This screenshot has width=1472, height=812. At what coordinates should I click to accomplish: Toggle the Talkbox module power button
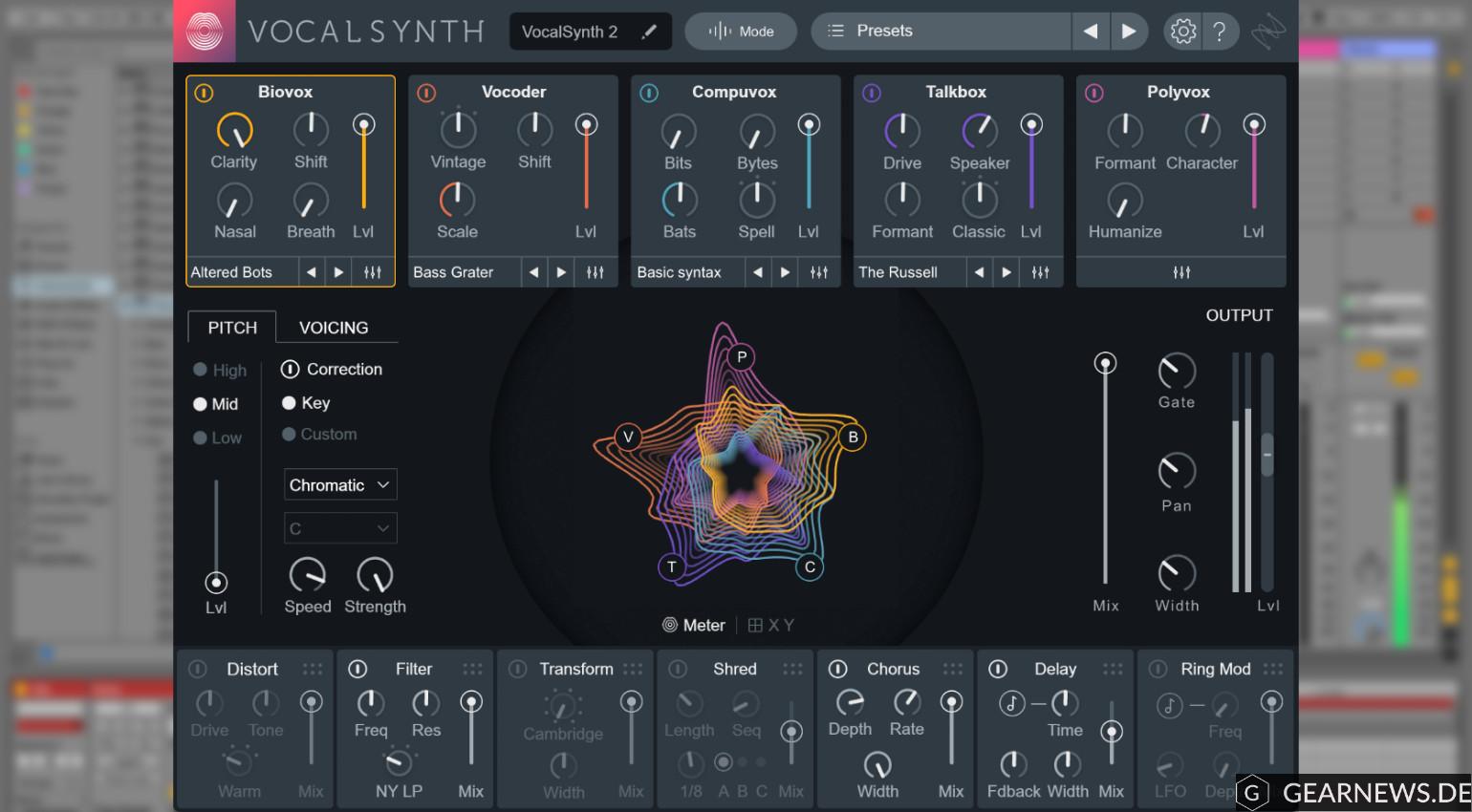(x=872, y=93)
